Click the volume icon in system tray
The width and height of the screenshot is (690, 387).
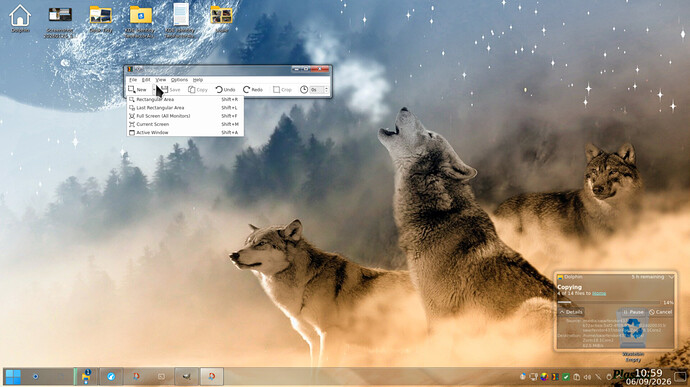(587, 377)
